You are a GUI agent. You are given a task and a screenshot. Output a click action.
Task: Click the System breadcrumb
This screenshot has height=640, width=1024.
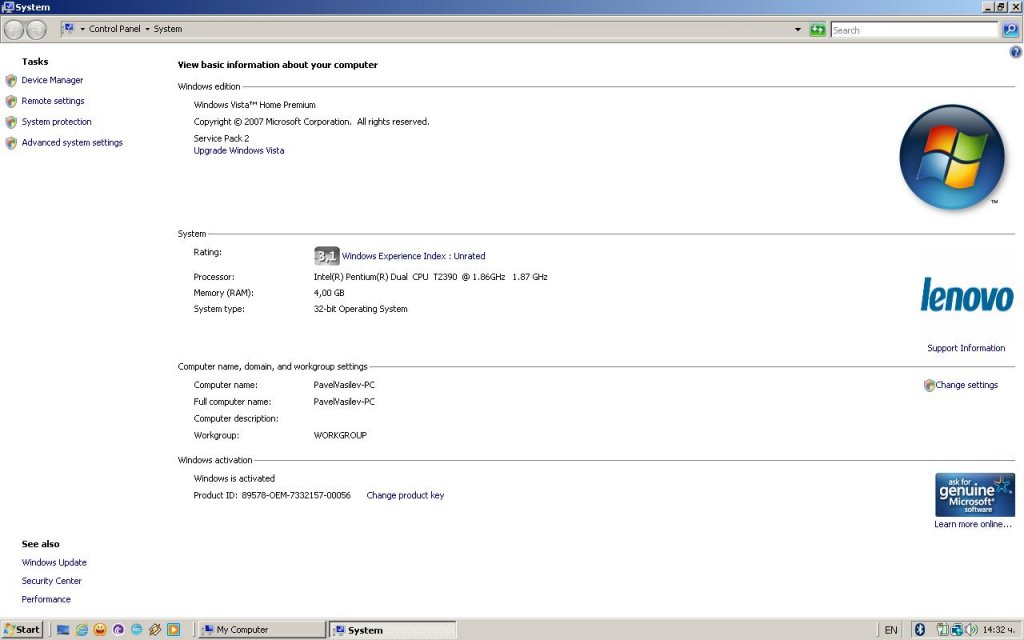pyautogui.click(x=168, y=29)
